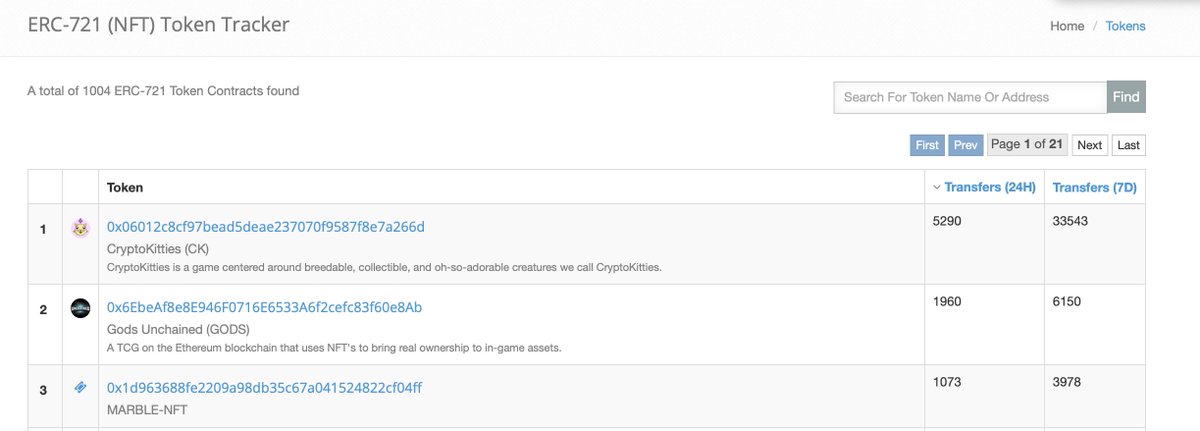Click the CryptoKitties (CK) token name
This screenshot has width=1200, height=431.
(158, 248)
